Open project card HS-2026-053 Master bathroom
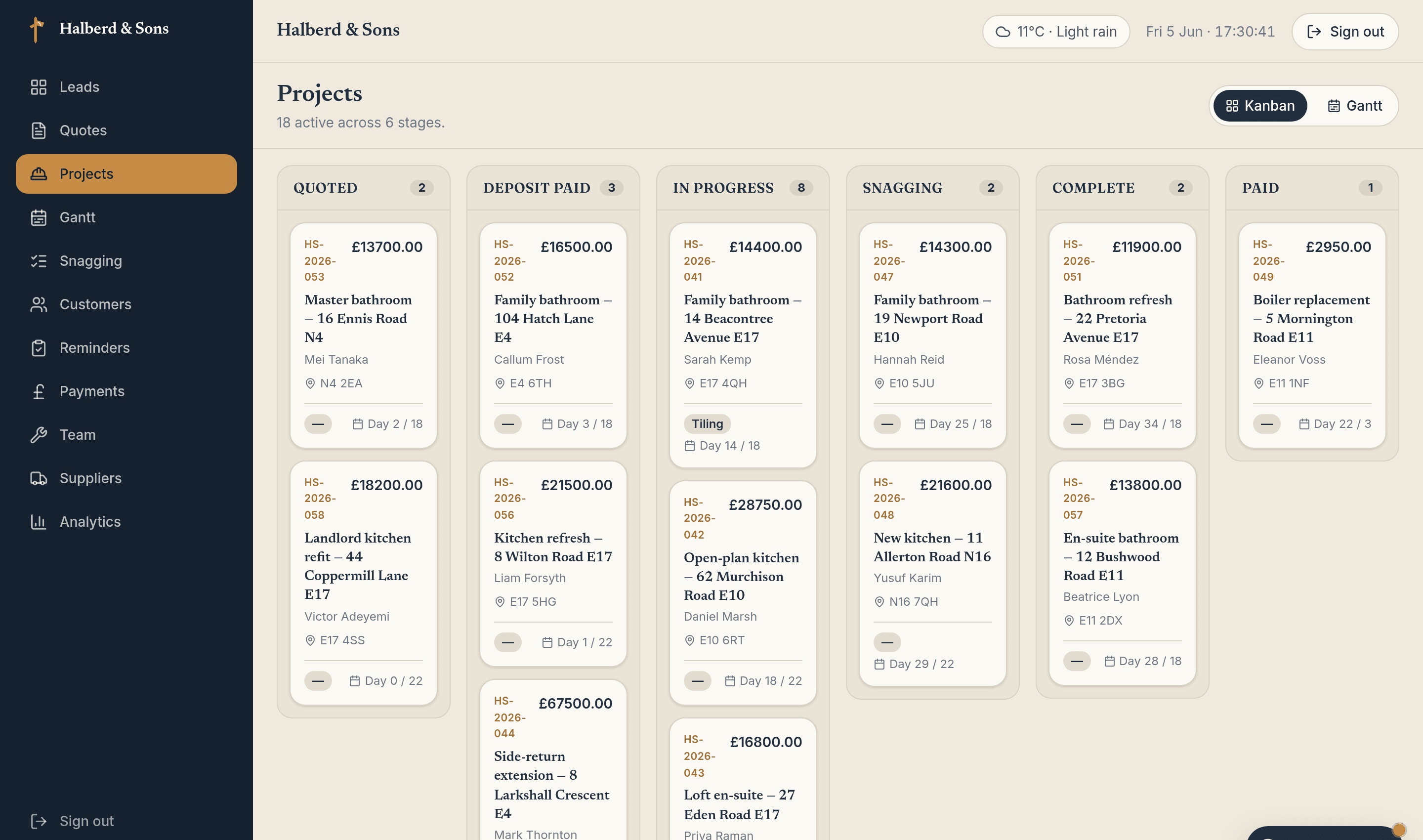Screen dimensions: 1423x840 [x=363, y=336]
